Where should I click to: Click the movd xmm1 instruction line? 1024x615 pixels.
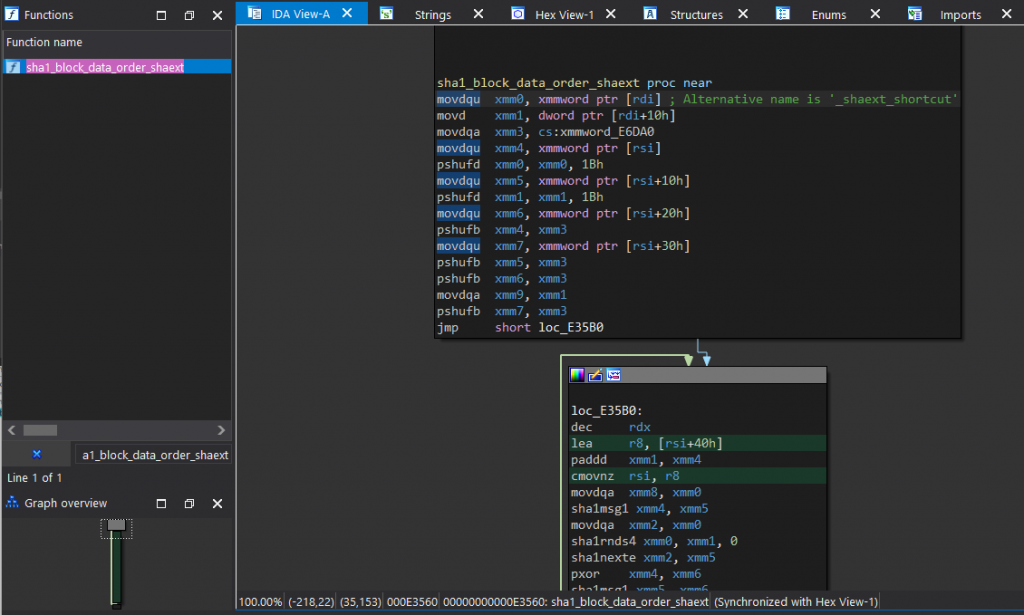click(x=556, y=115)
